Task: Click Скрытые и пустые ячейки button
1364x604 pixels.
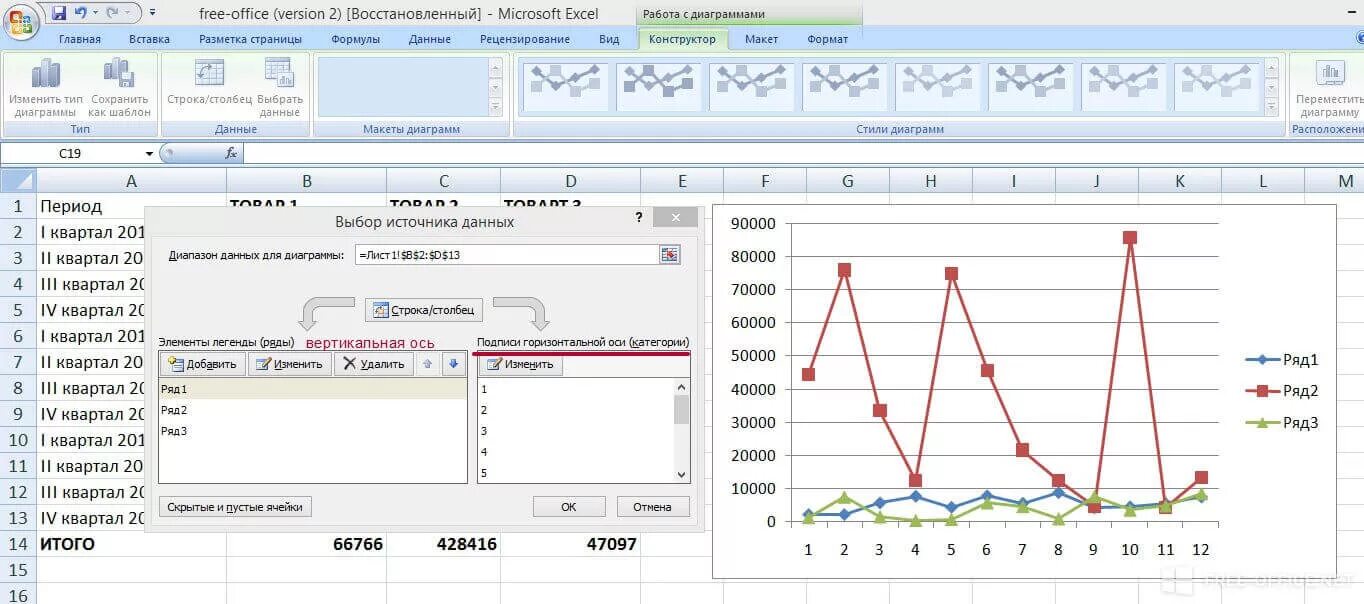Action: coord(235,507)
